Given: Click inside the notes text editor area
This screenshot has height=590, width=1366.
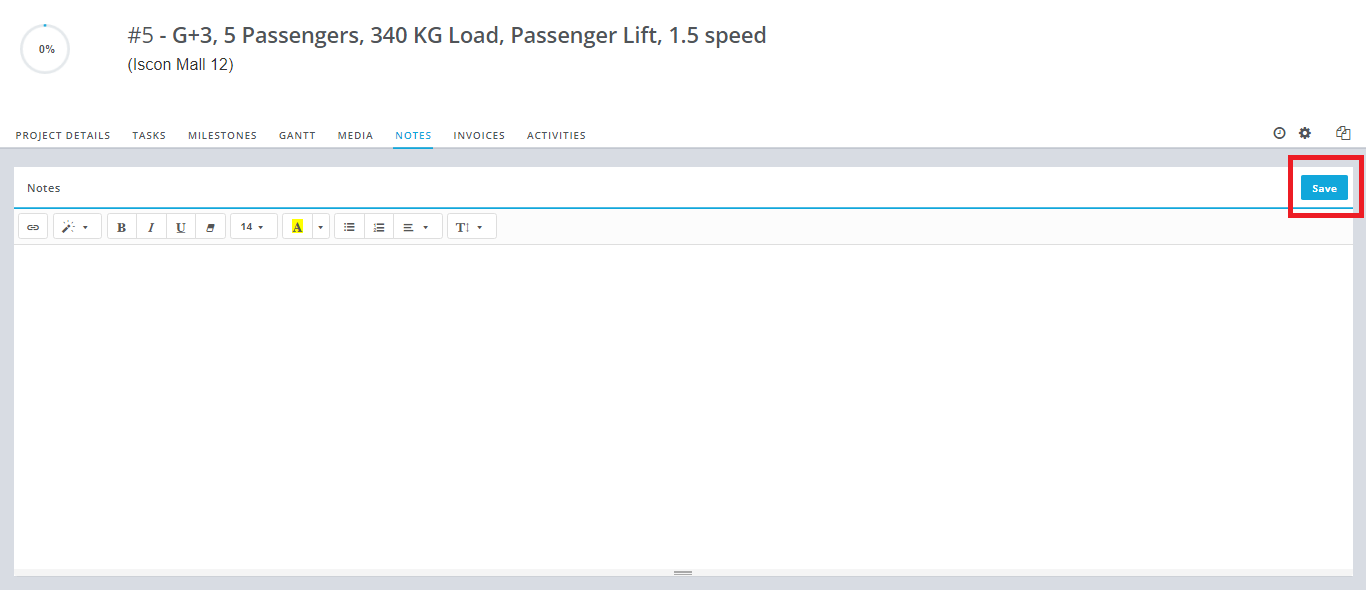Looking at the screenshot, I should (x=683, y=406).
